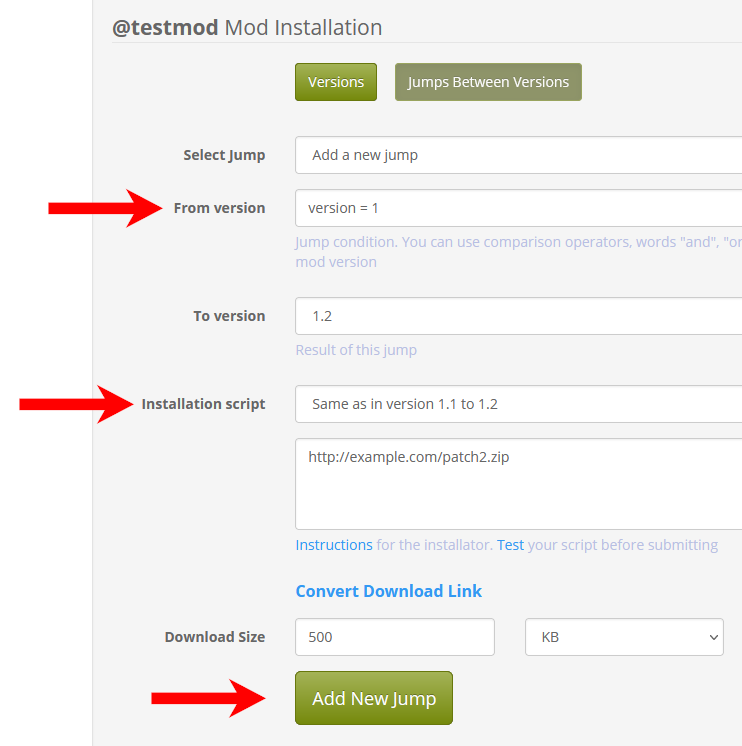Focus the From version condition field
Image resolution: width=742 pixels, height=746 pixels.
tap(518, 208)
